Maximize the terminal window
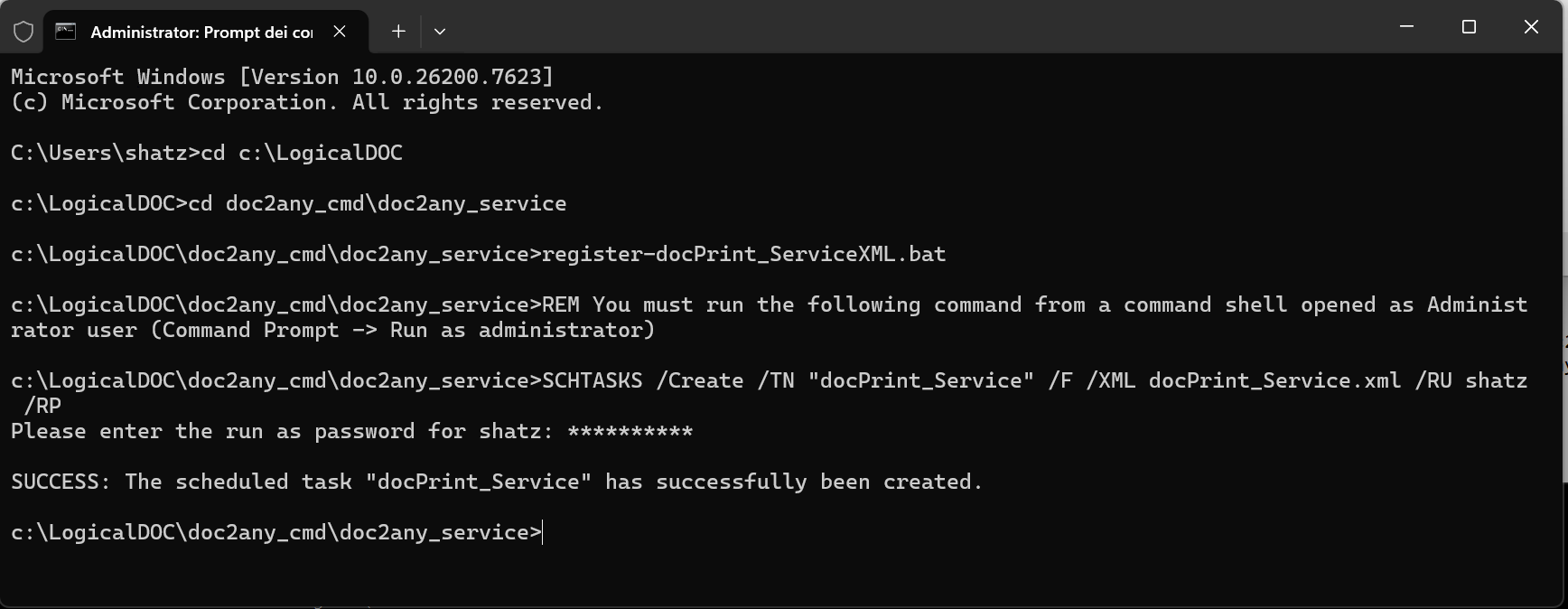 [x=1469, y=27]
